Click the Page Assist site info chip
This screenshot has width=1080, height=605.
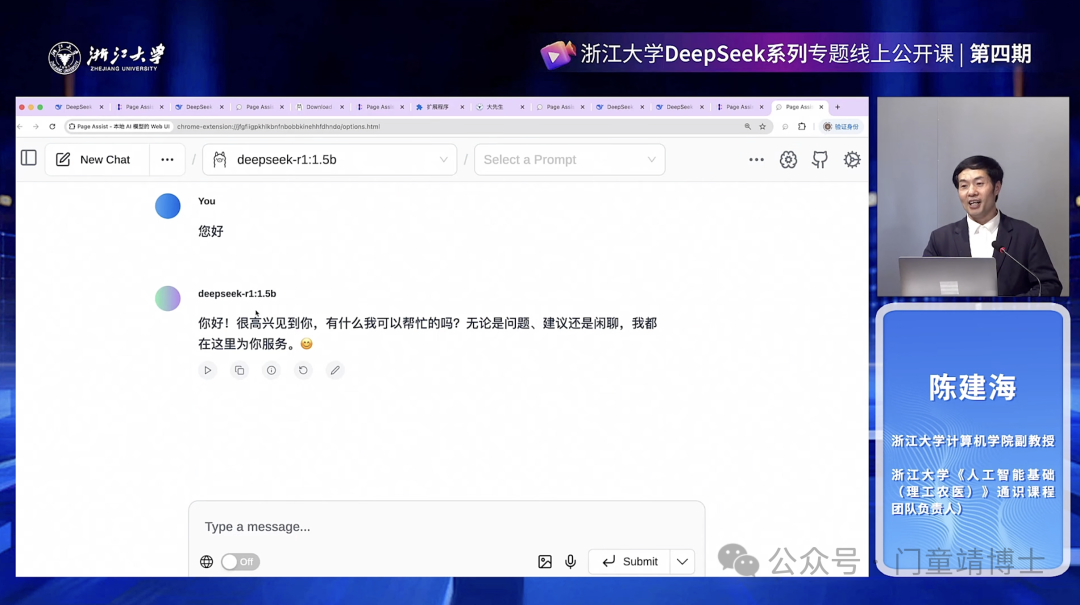(x=118, y=126)
